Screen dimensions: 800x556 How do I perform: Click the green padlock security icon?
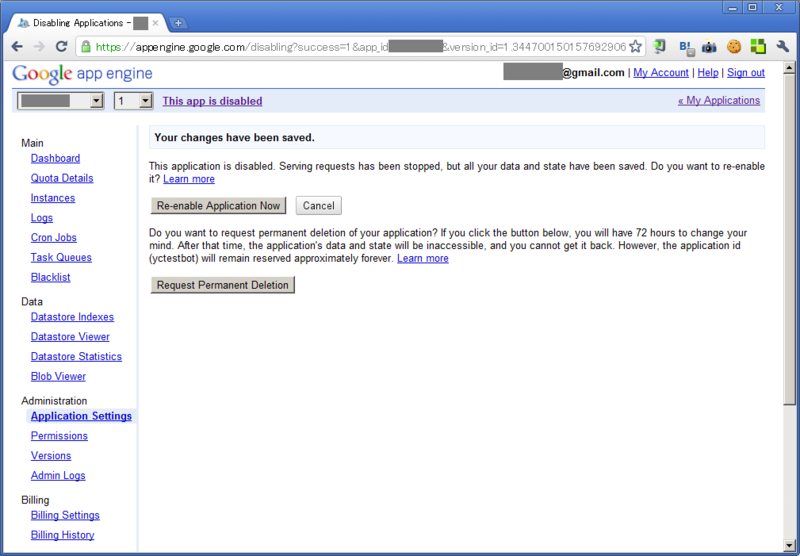[86, 47]
